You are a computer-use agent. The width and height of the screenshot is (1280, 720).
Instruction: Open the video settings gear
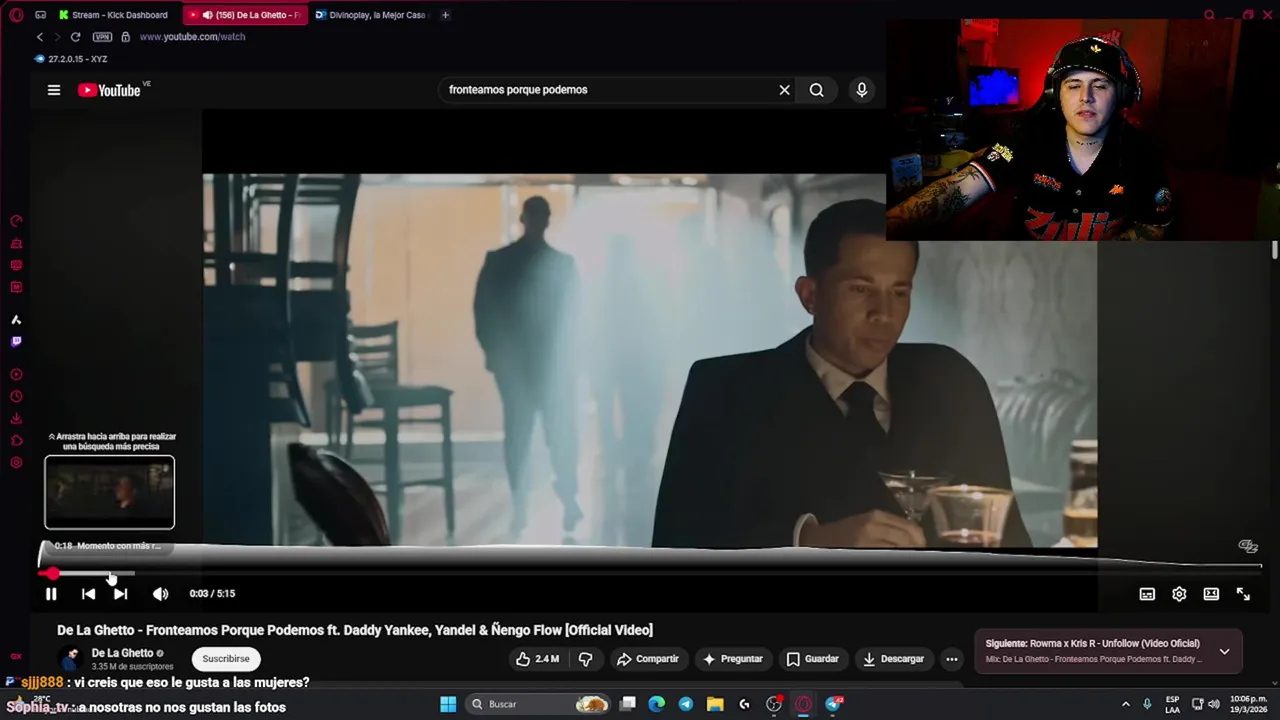1179,594
